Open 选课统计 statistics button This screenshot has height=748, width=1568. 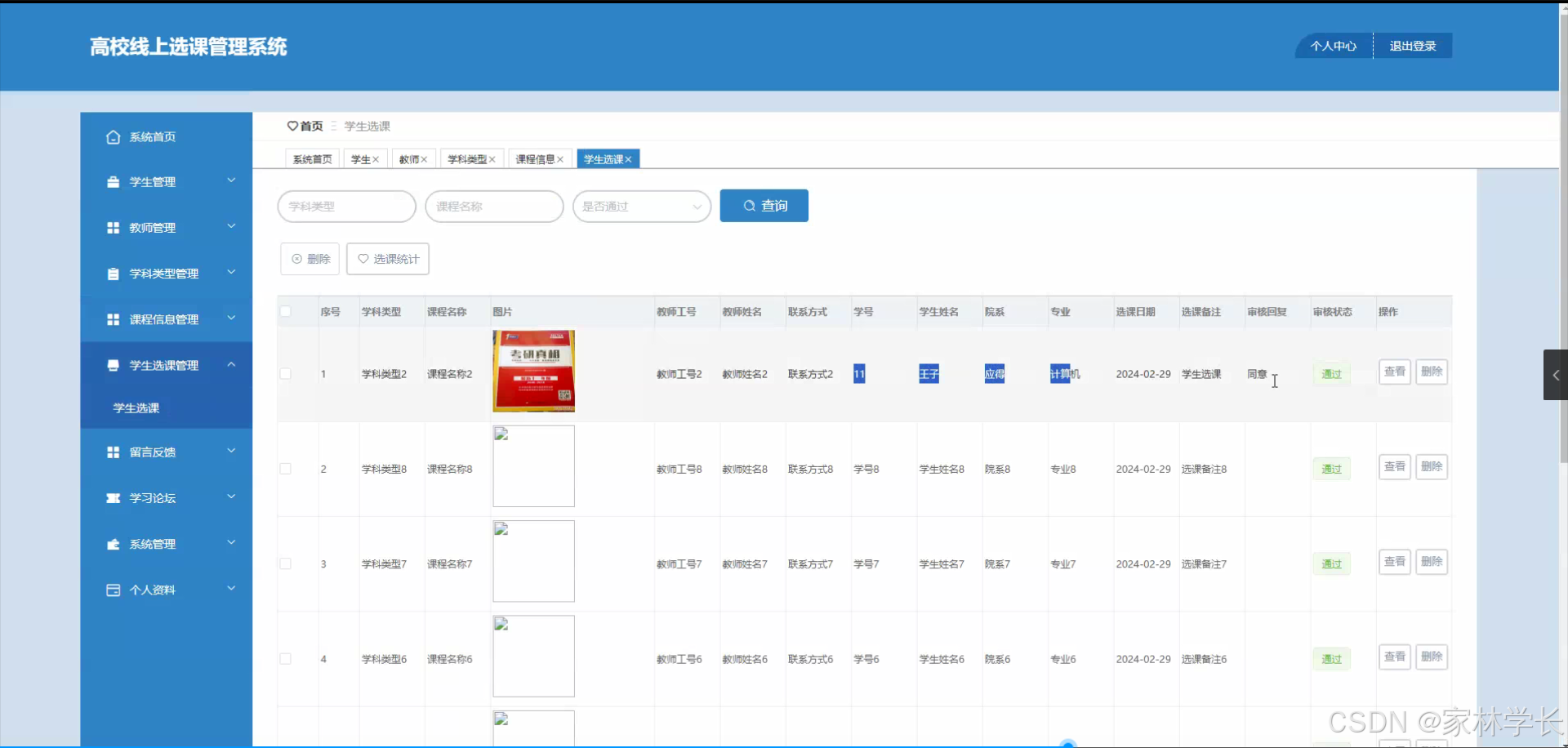[x=388, y=259]
